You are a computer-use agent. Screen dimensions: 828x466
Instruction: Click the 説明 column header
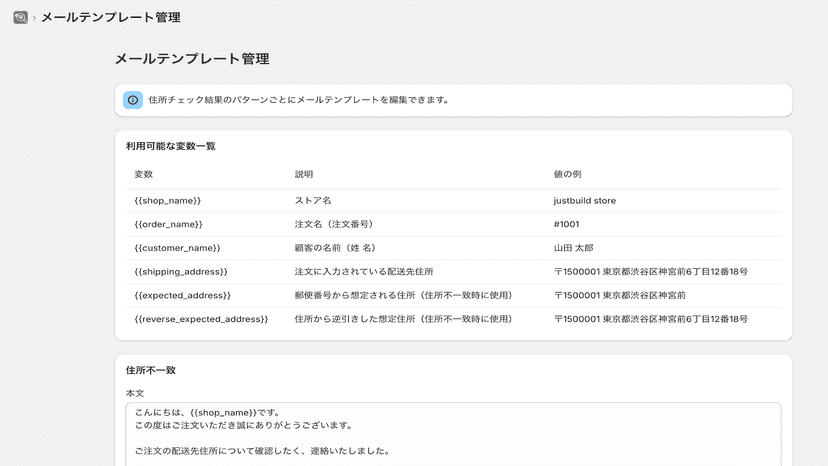[x=304, y=174]
